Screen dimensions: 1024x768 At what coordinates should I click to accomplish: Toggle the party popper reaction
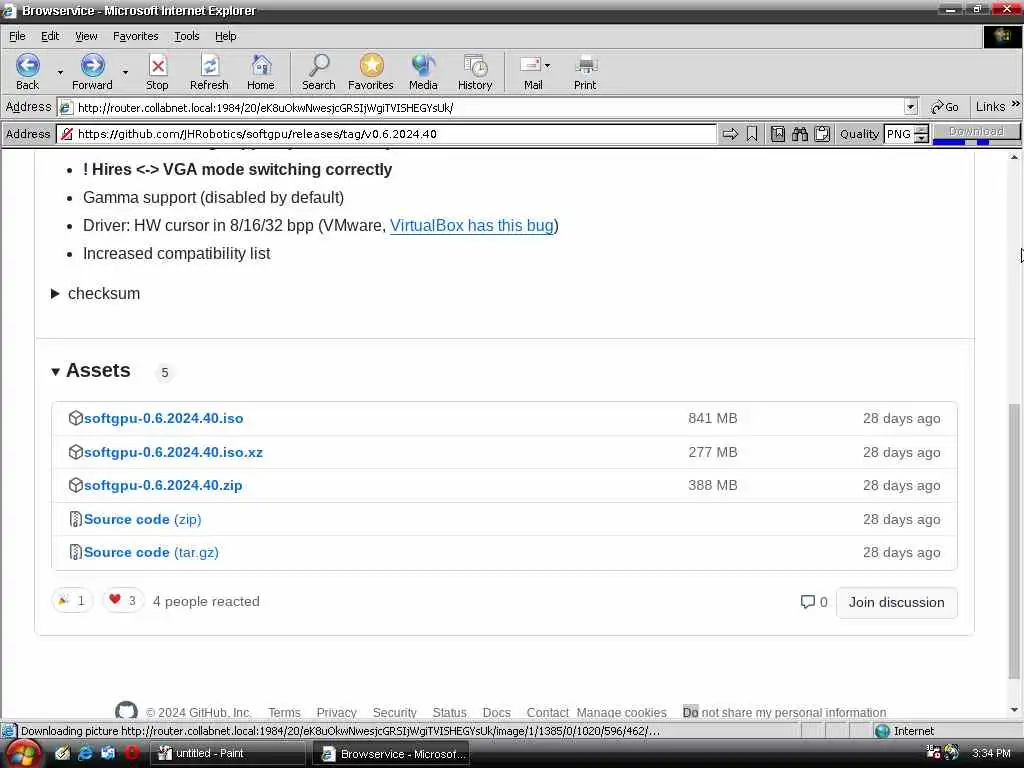72,601
